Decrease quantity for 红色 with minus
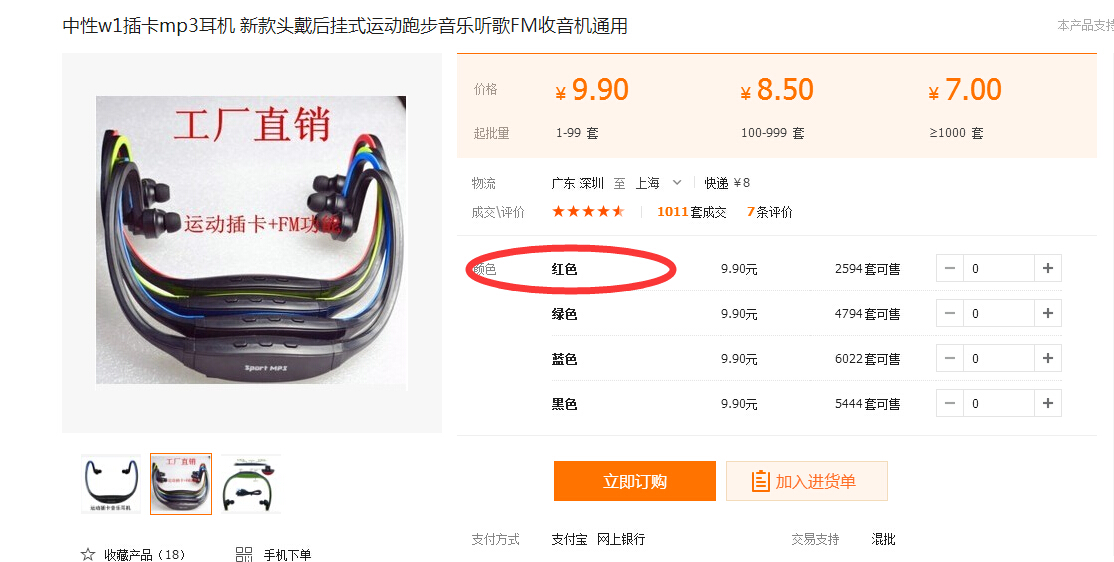 [x=950, y=269]
